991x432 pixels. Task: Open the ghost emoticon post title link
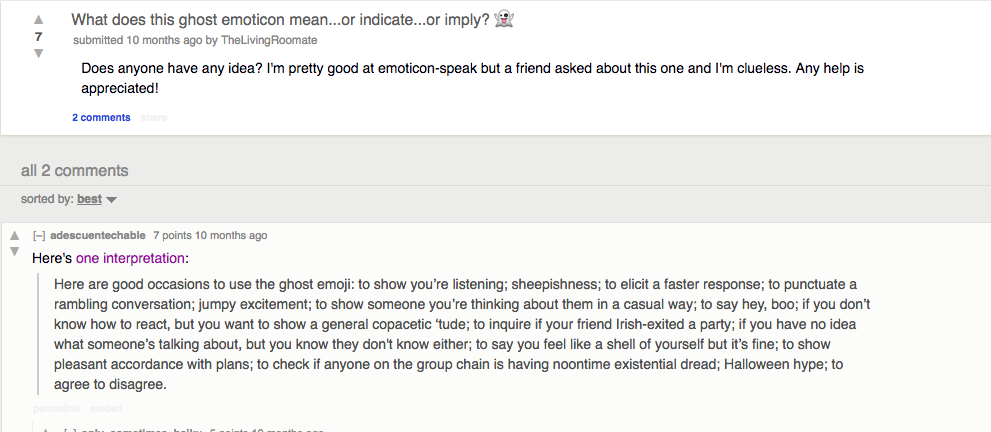(280, 19)
